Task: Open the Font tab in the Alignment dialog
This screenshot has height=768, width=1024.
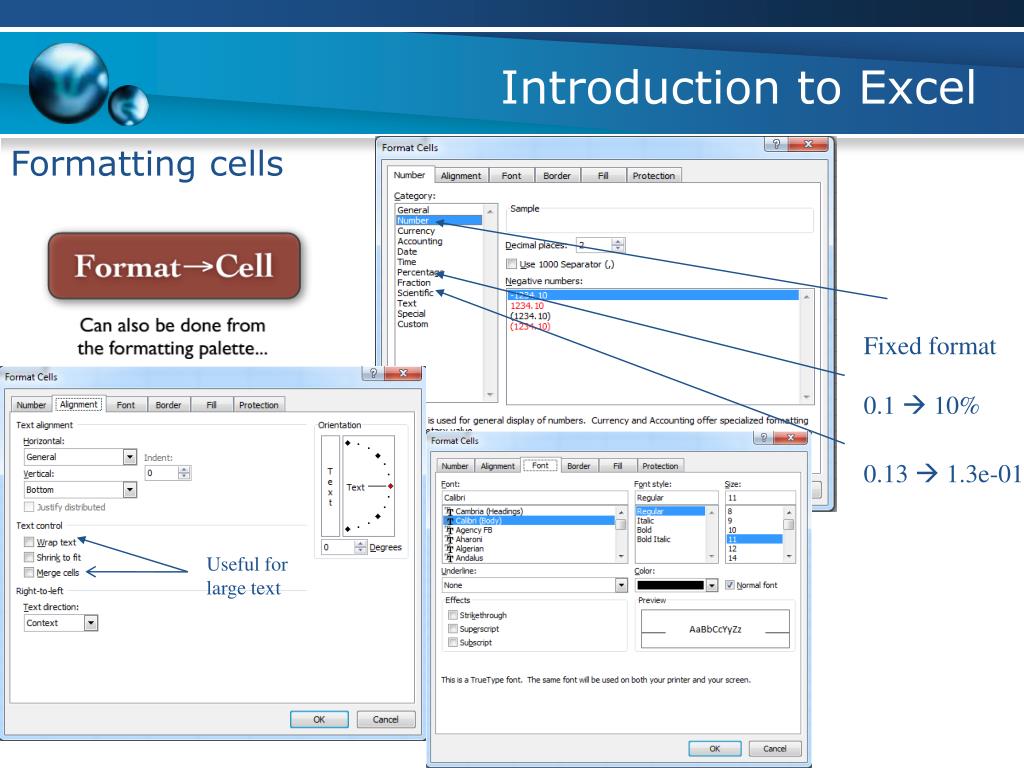Action: tap(125, 405)
